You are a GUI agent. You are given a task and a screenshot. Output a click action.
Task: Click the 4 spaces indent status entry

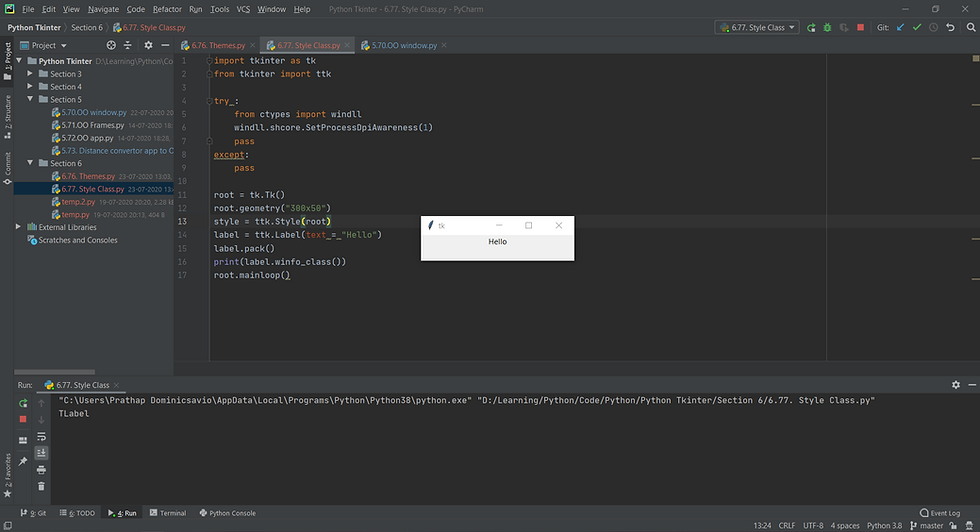click(845, 525)
